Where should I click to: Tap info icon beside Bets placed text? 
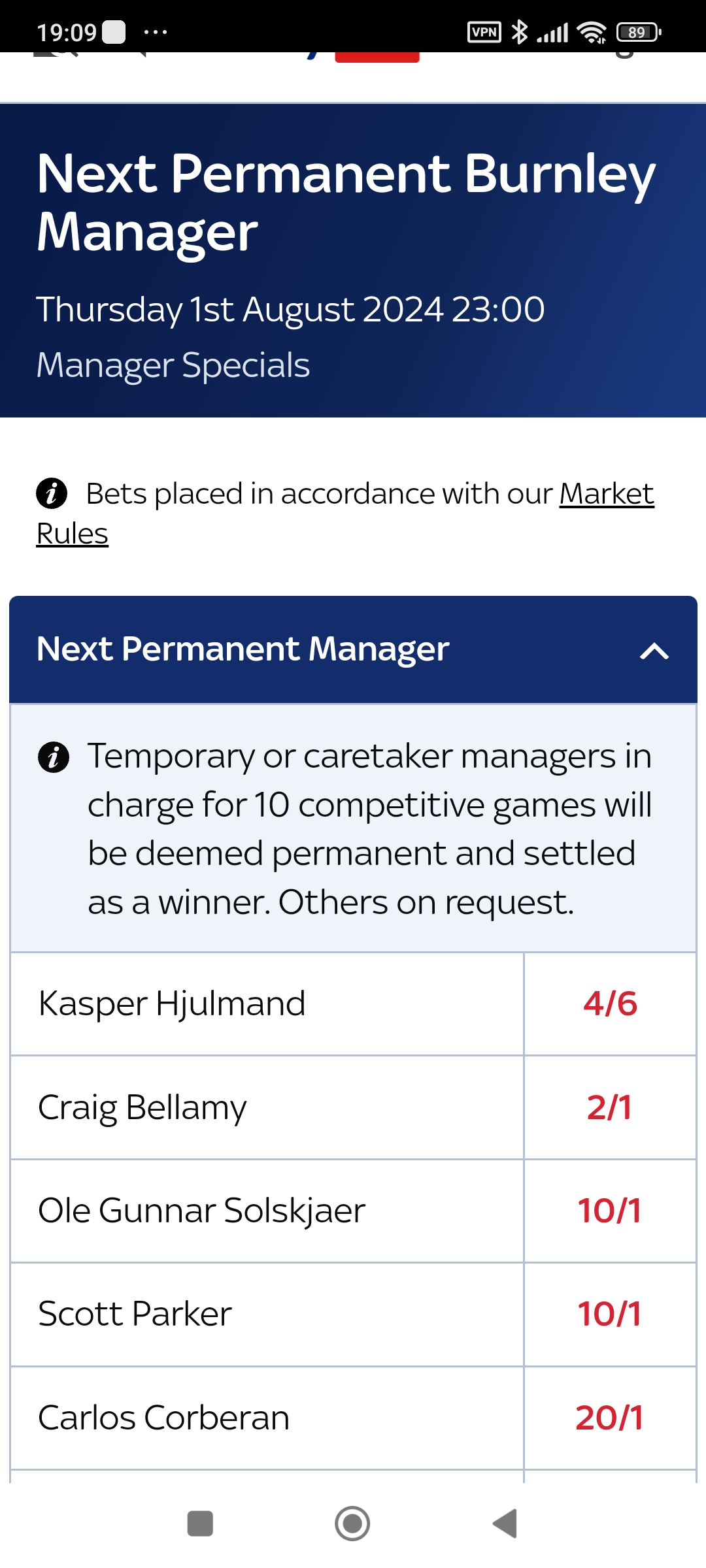tap(52, 493)
